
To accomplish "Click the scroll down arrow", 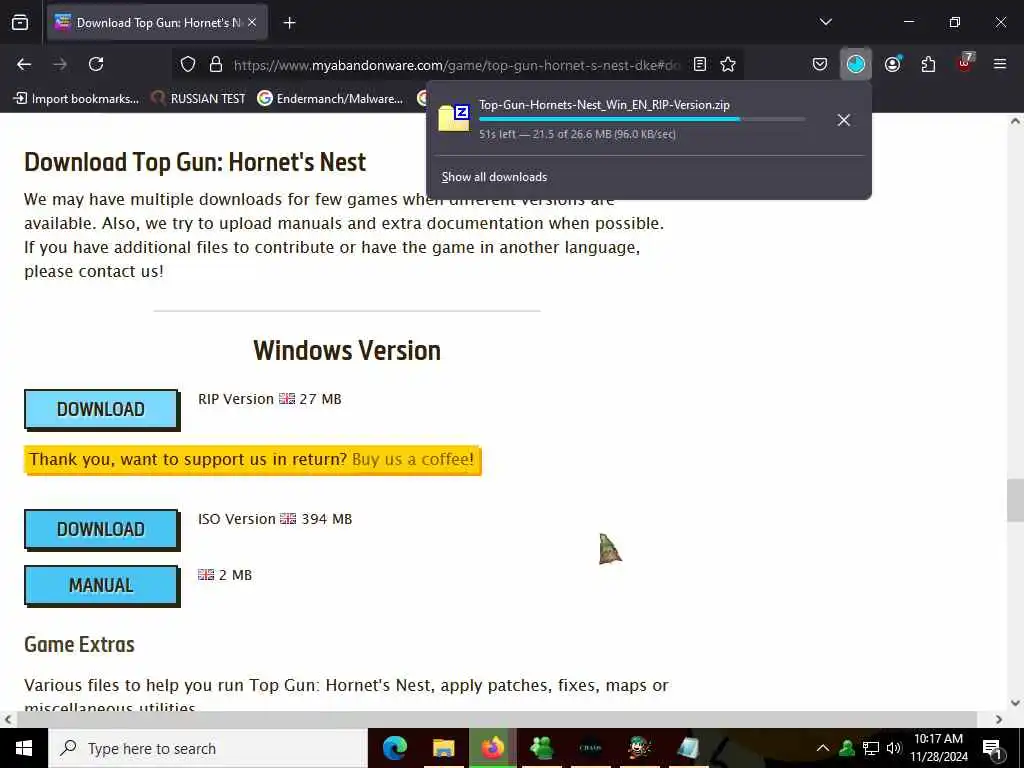I will (x=1015, y=703).
